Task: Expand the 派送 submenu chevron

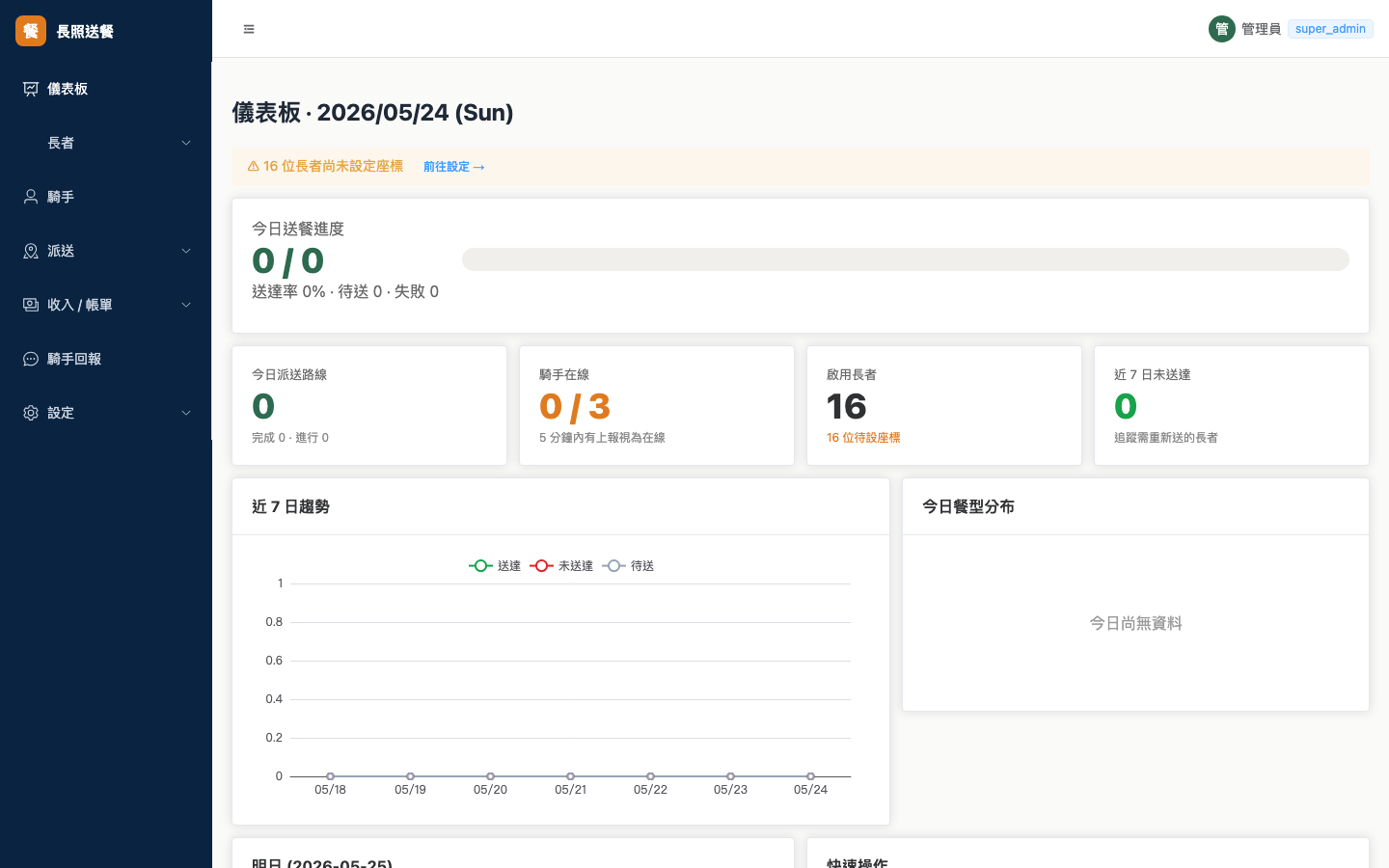Action: click(x=186, y=251)
